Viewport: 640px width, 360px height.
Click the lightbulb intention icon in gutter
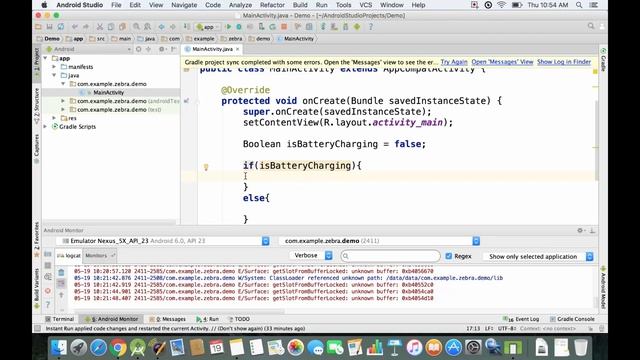(206, 167)
